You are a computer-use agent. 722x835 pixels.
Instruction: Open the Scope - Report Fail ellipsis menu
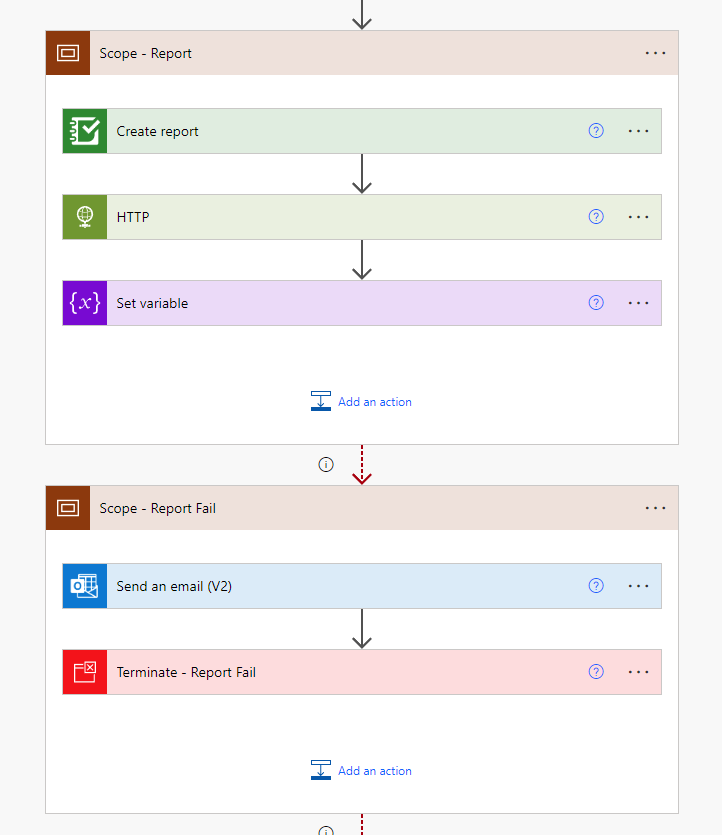coord(655,508)
